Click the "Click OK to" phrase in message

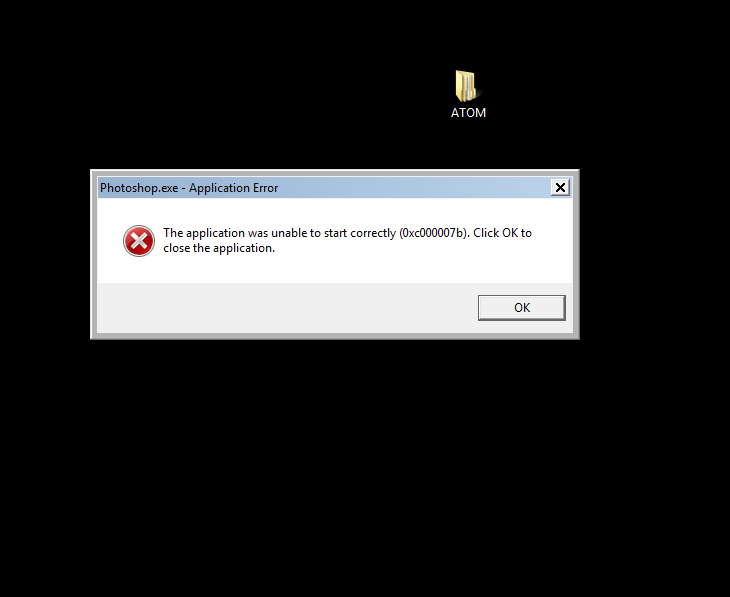(502, 233)
